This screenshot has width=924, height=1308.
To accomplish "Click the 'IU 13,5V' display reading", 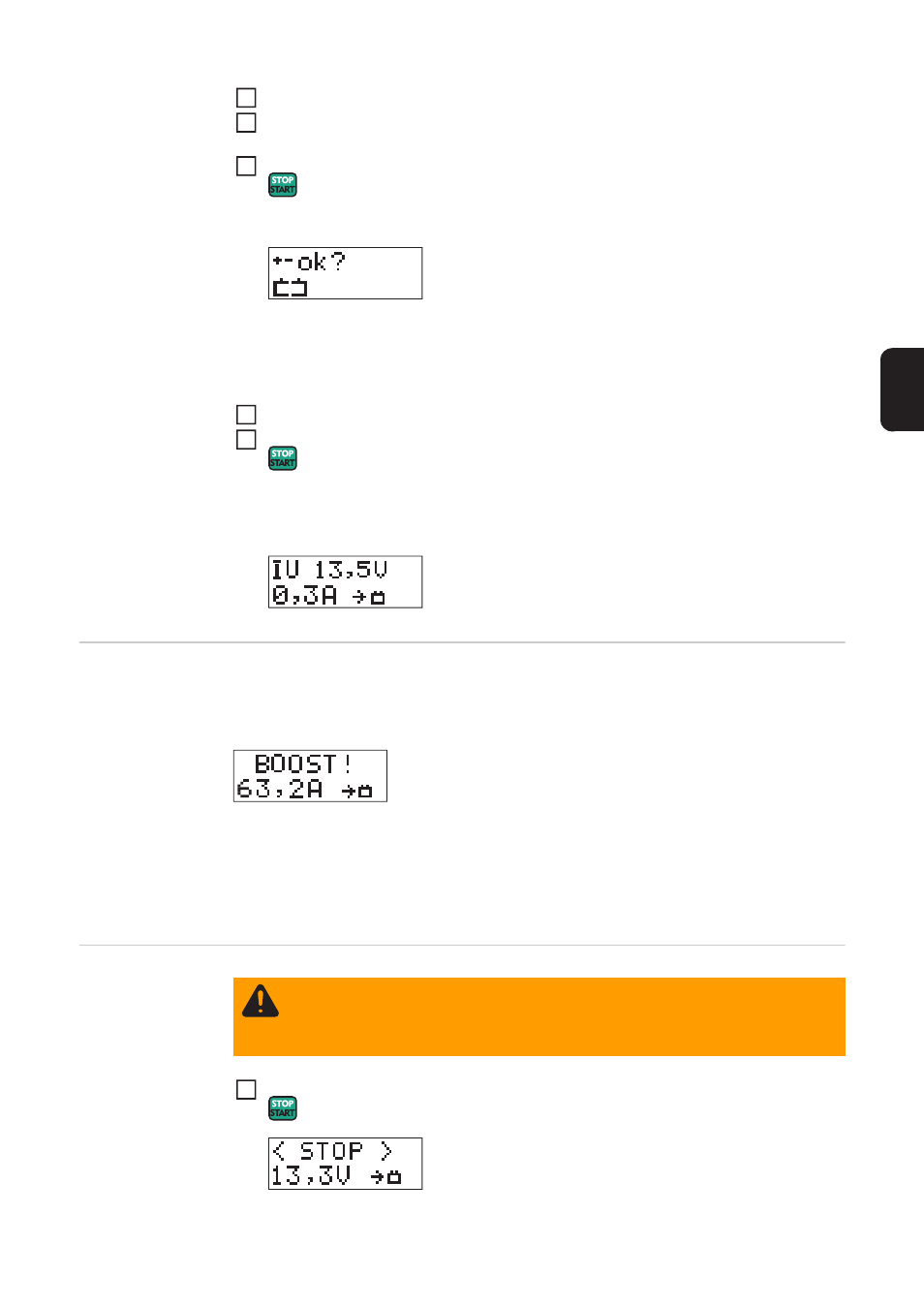I will click(329, 570).
